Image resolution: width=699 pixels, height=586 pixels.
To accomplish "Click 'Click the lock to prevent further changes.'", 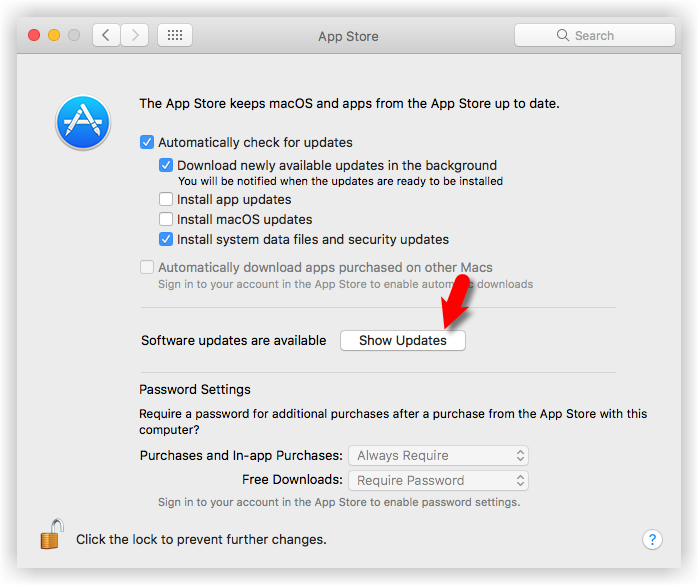I will click(201, 540).
